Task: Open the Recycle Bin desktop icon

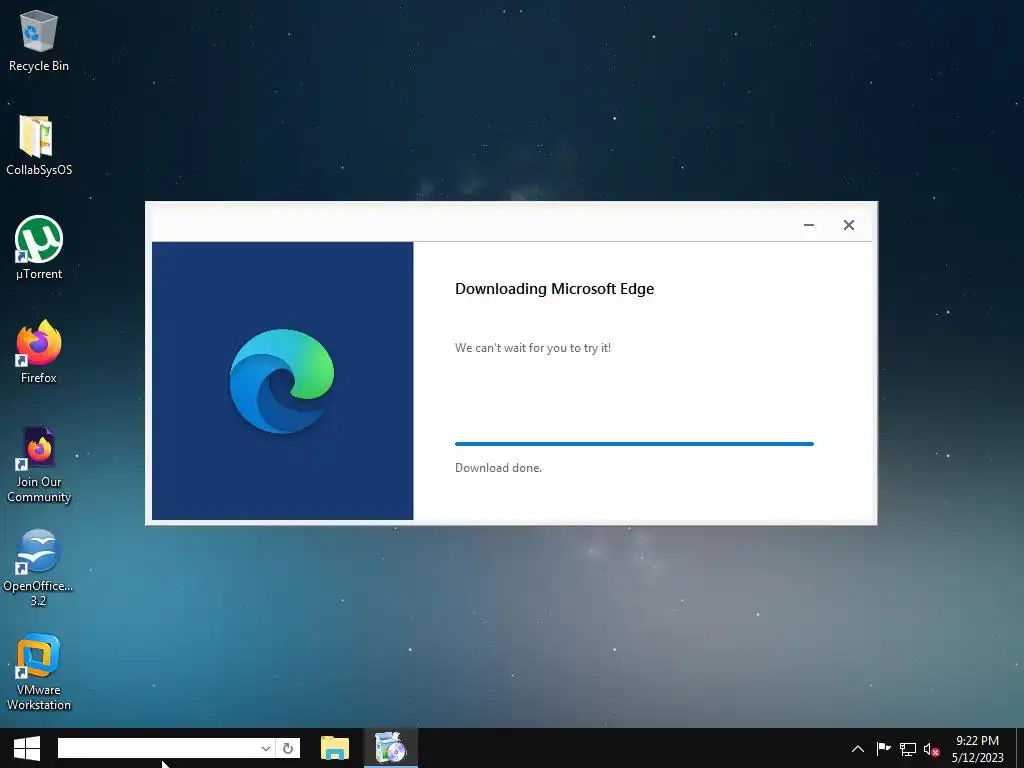Action: pos(39,40)
